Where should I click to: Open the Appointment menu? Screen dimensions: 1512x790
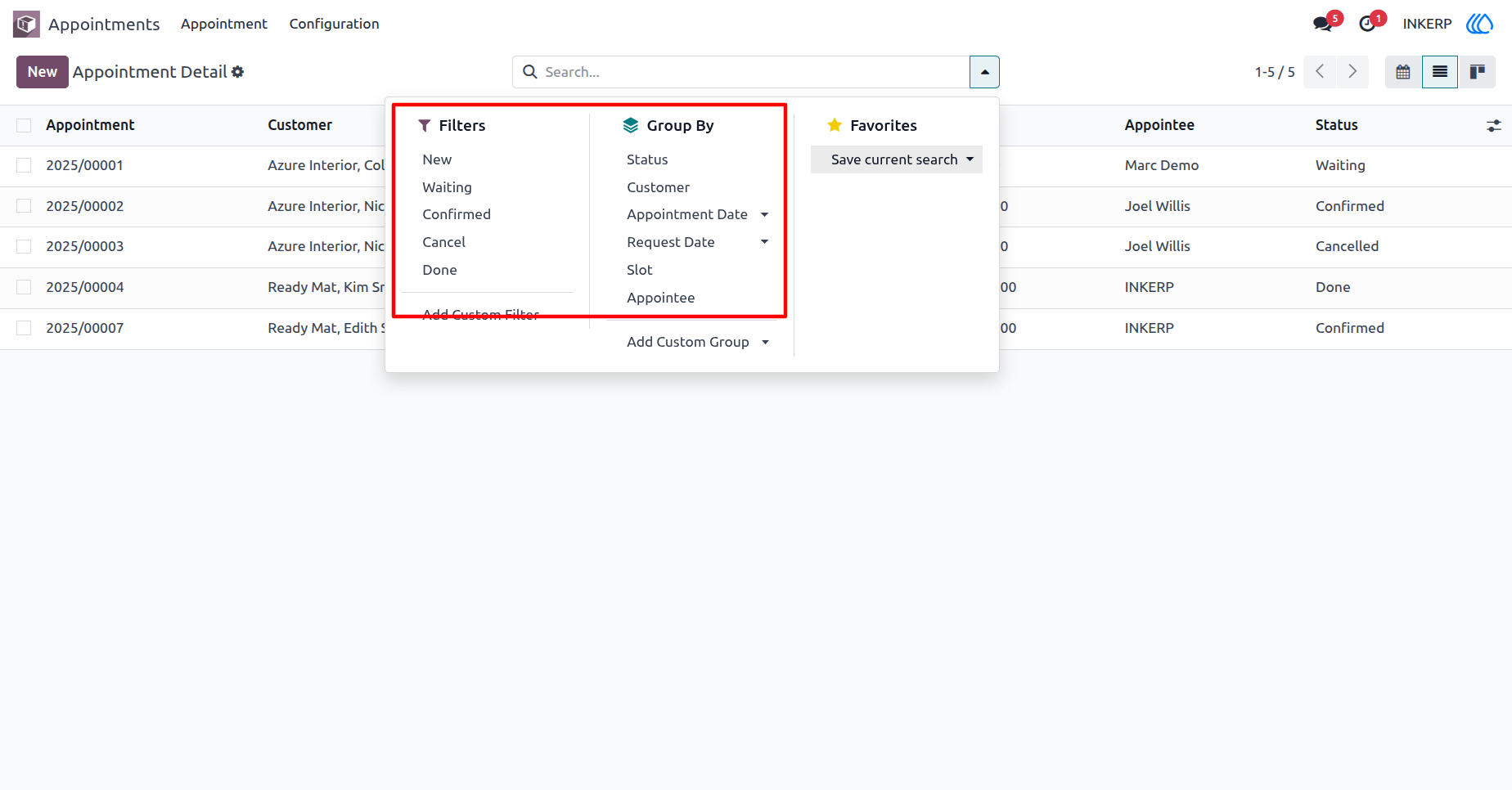224,24
